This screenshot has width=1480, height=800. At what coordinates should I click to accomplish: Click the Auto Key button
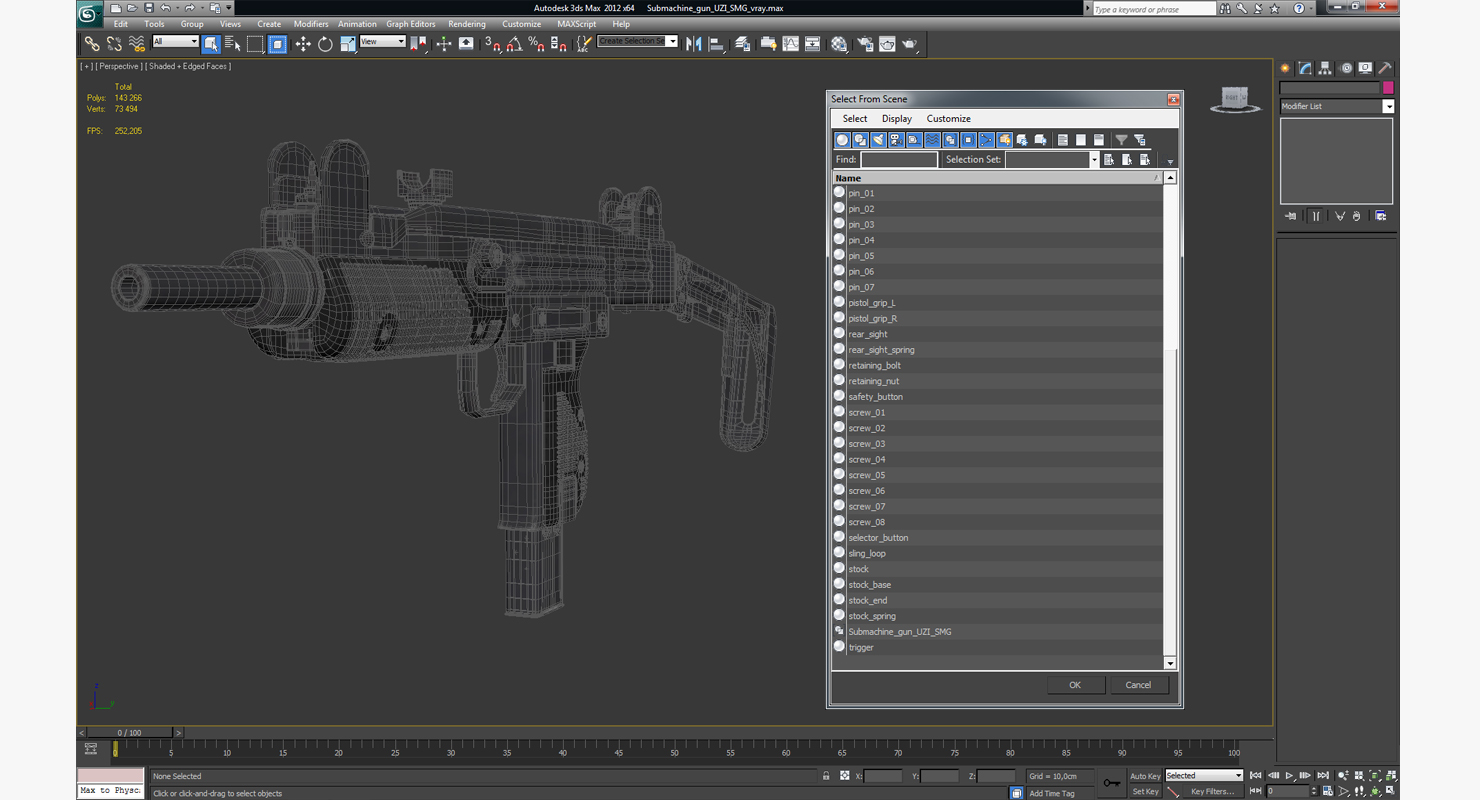click(1145, 776)
